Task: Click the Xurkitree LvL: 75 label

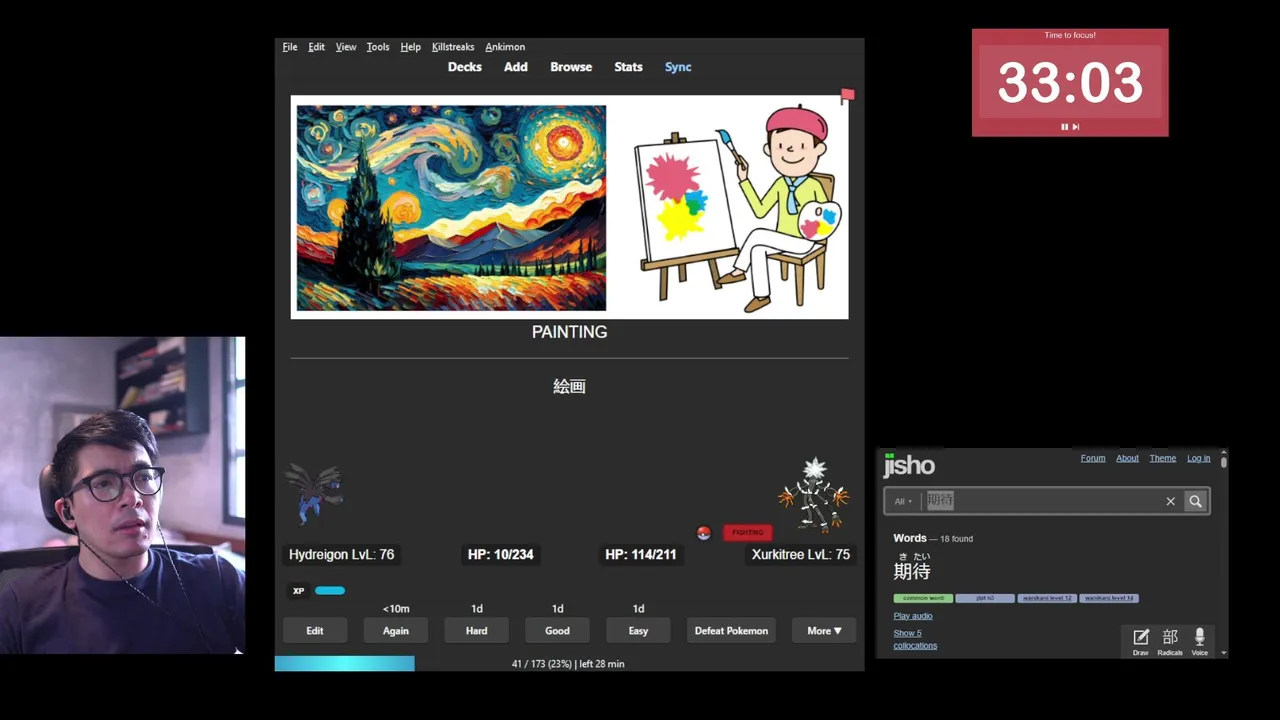Action: pos(801,554)
